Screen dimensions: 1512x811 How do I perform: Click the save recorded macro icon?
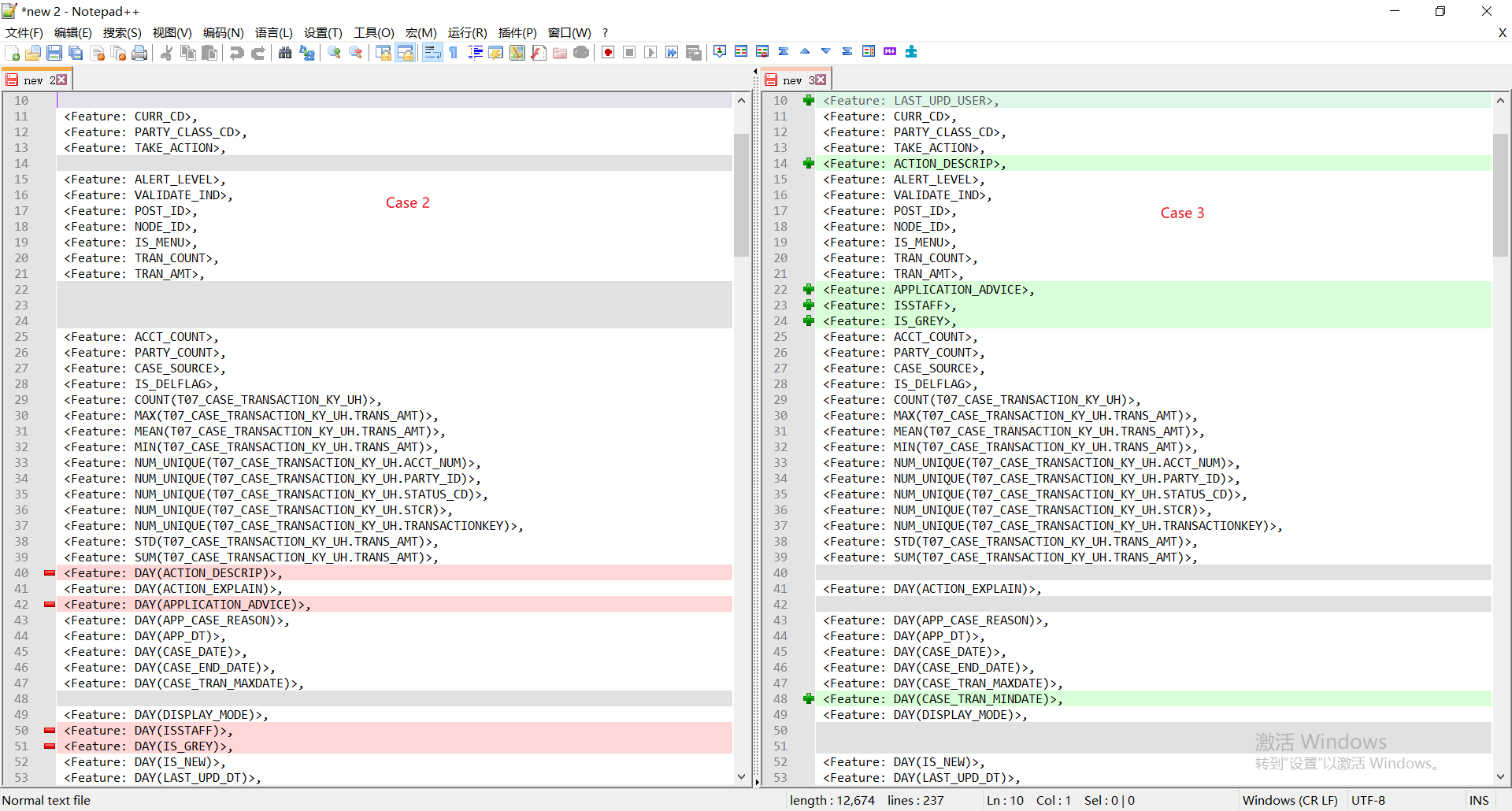pyautogui.click(x=694, y=53)
